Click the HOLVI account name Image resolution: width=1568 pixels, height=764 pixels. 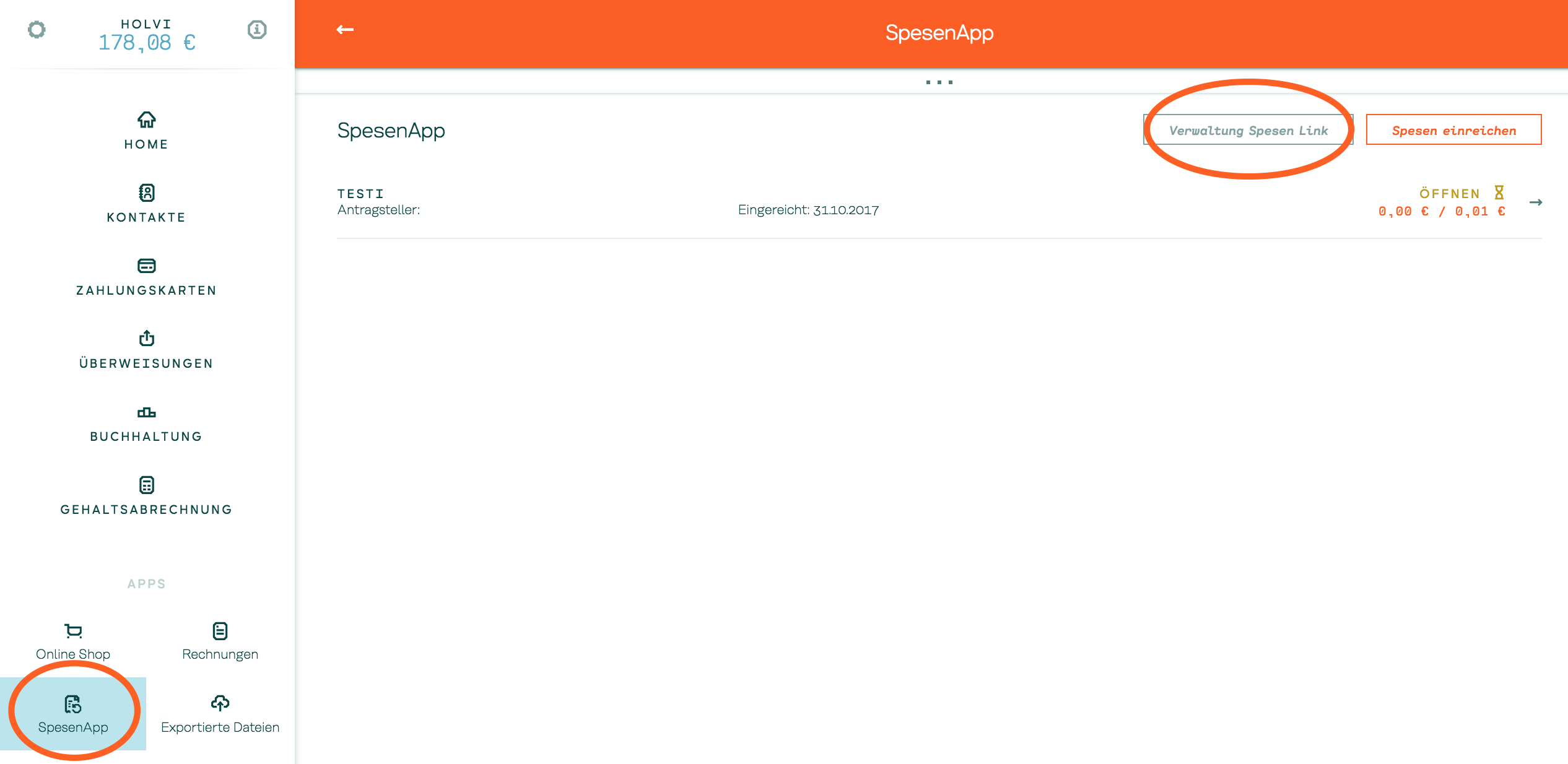[x=147, y=24]
